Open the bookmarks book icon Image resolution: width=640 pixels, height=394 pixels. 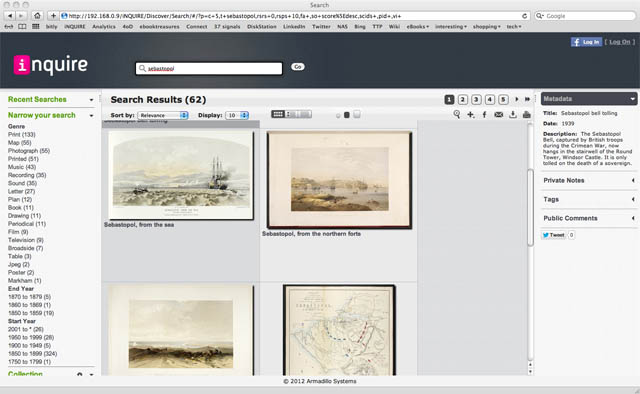coord(22,27)
